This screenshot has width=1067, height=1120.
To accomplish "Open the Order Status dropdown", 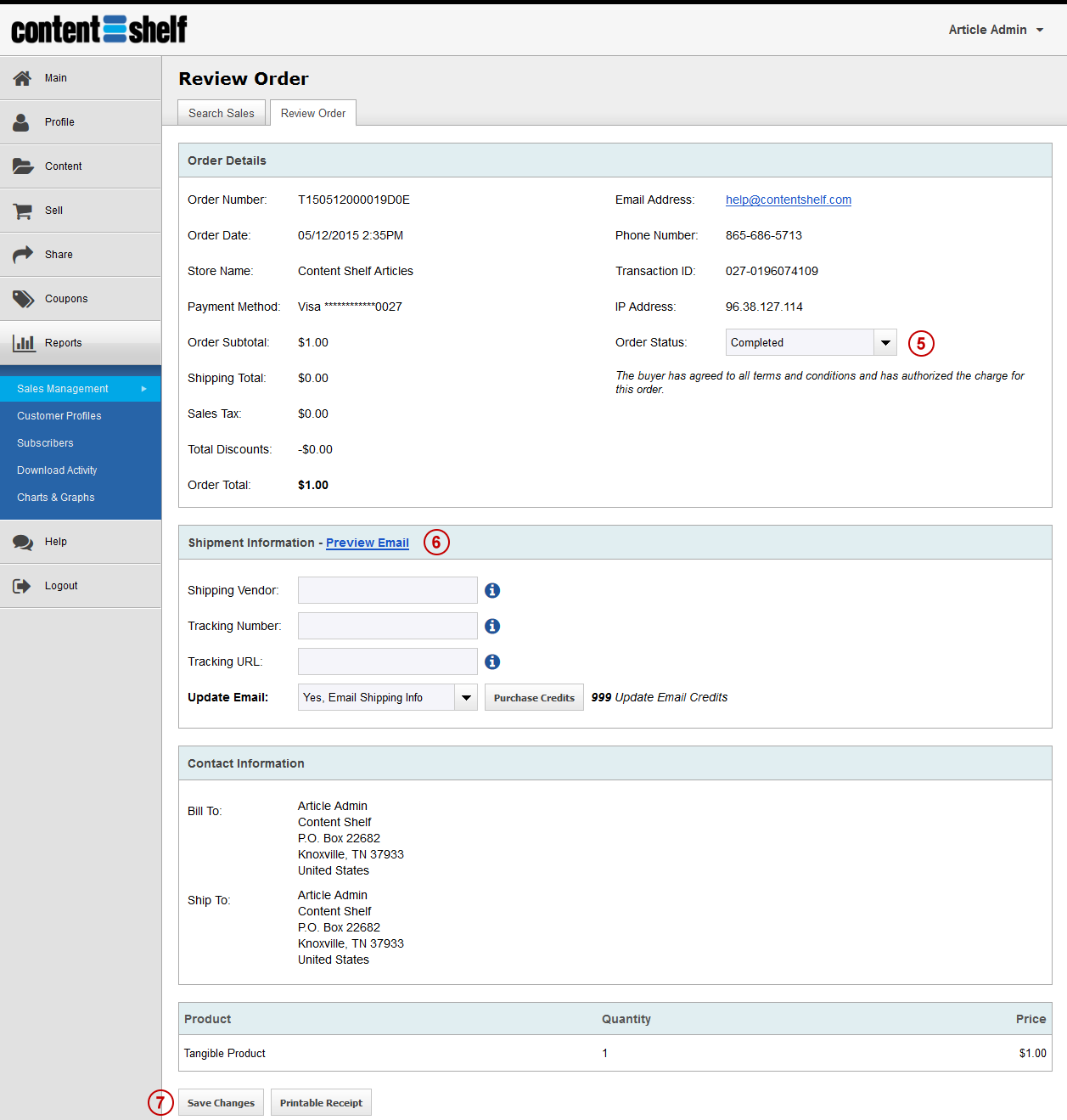I will [811, 342].
